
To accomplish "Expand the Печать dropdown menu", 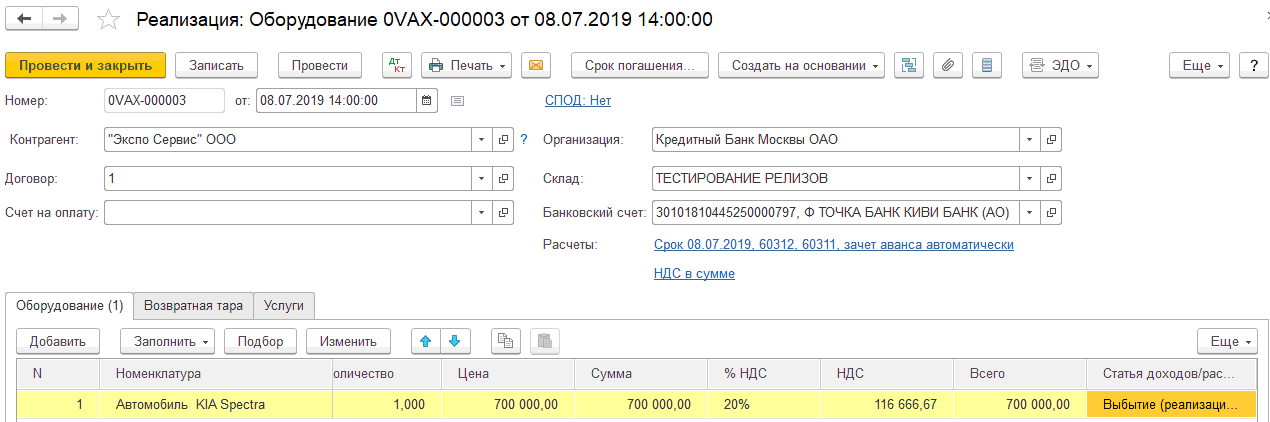I will [467, 65].
